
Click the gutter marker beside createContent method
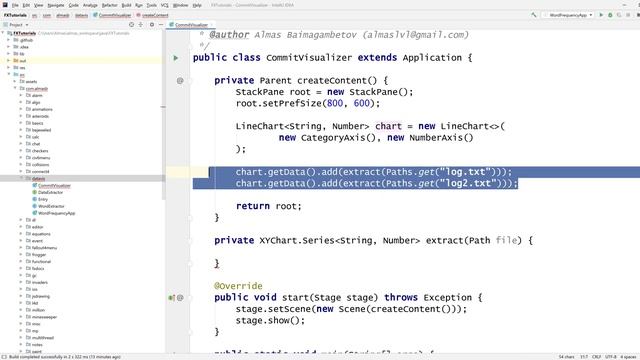click(x=180, y=81)
